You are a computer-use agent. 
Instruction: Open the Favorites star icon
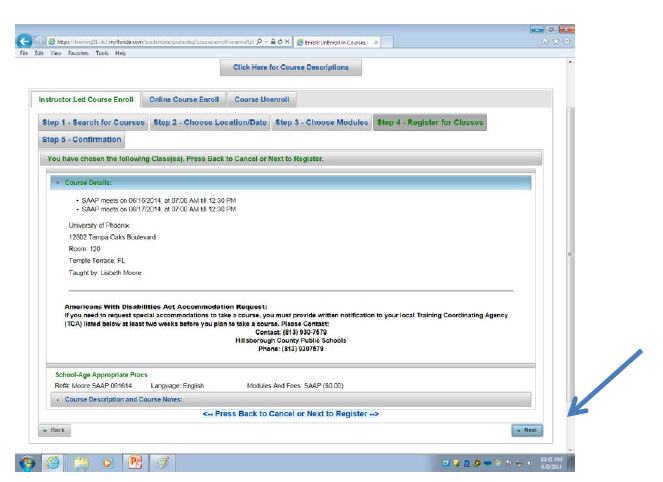click(x=556, y=41)
